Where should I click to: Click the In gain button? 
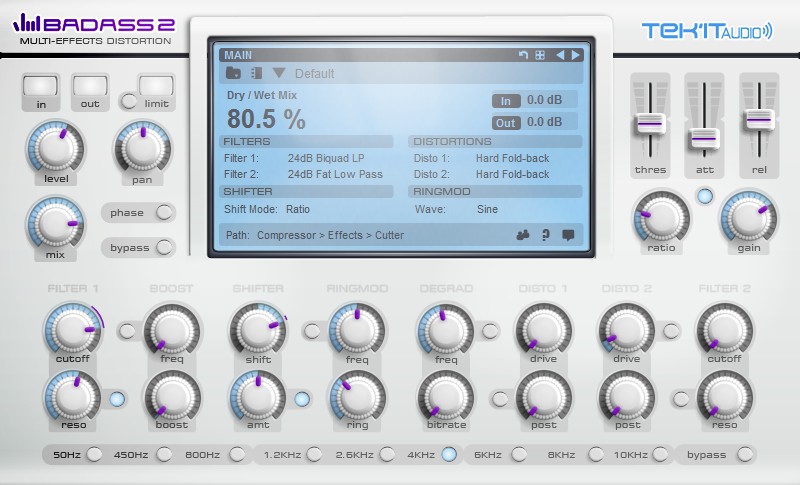point(506,101)
